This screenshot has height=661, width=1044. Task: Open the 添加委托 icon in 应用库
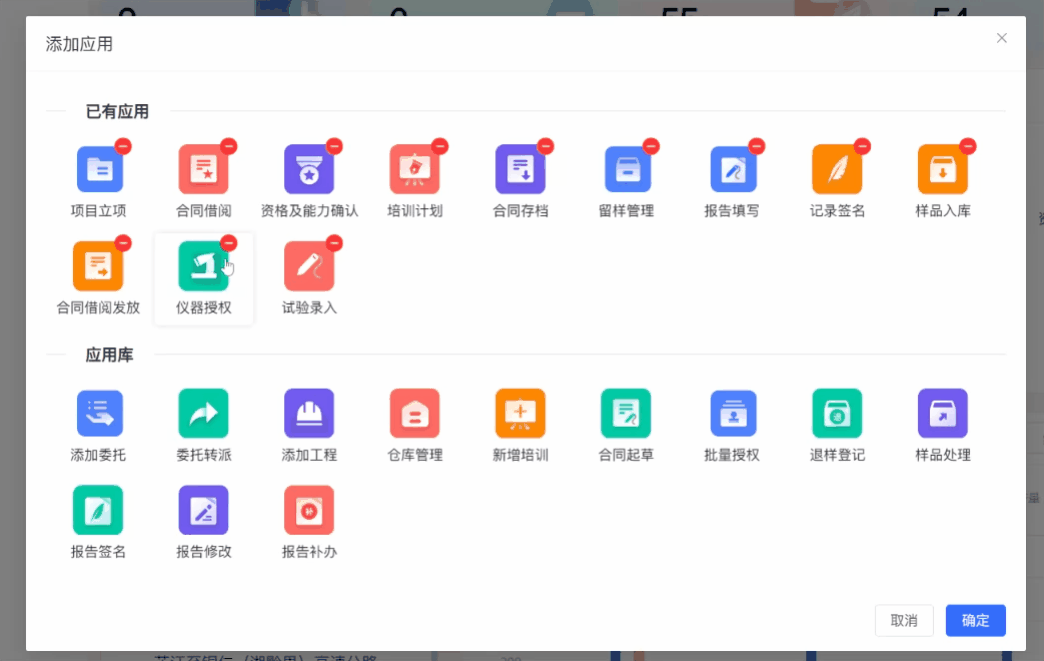99,413
